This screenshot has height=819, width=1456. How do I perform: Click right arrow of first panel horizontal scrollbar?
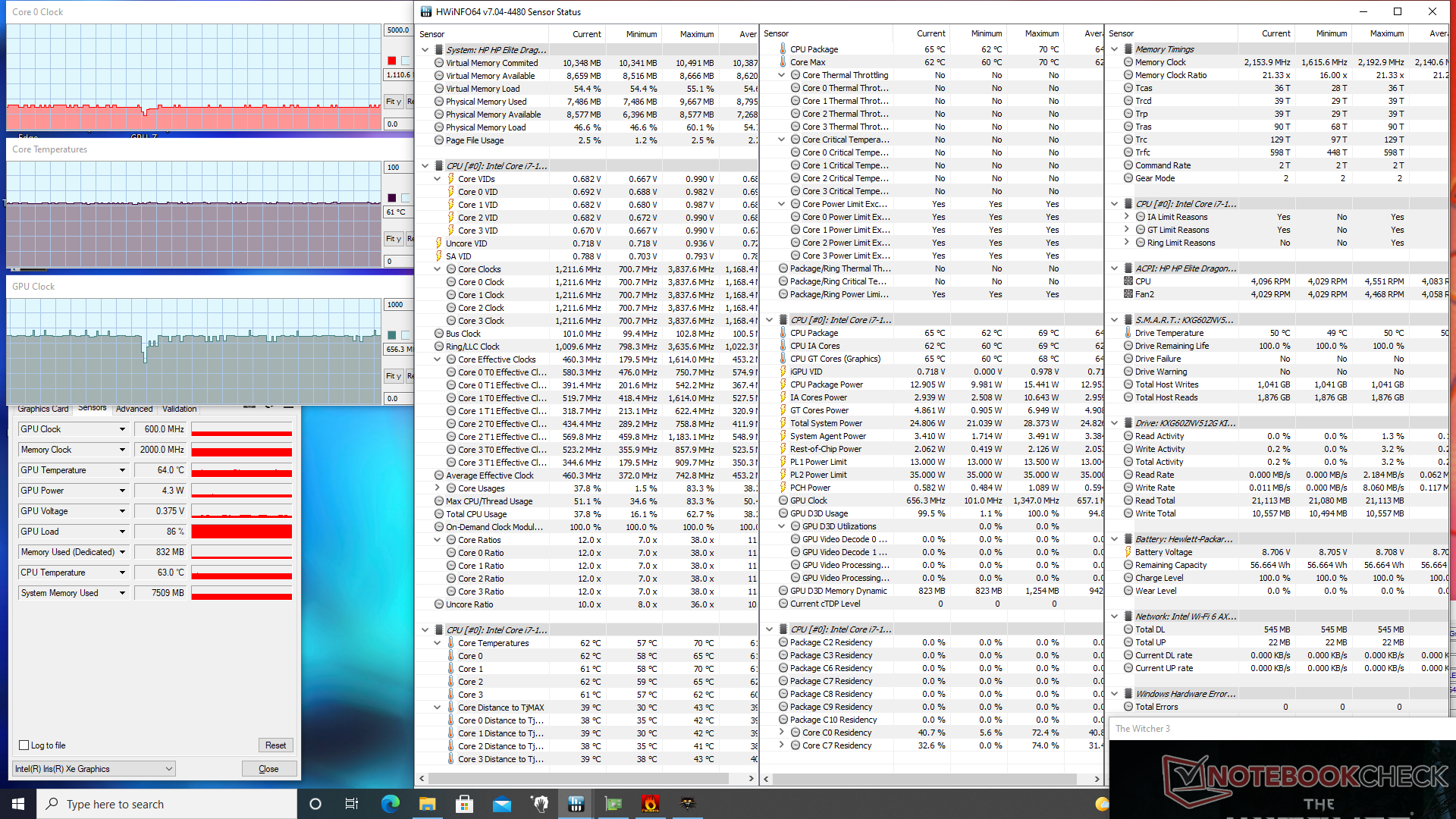[751, 778]
